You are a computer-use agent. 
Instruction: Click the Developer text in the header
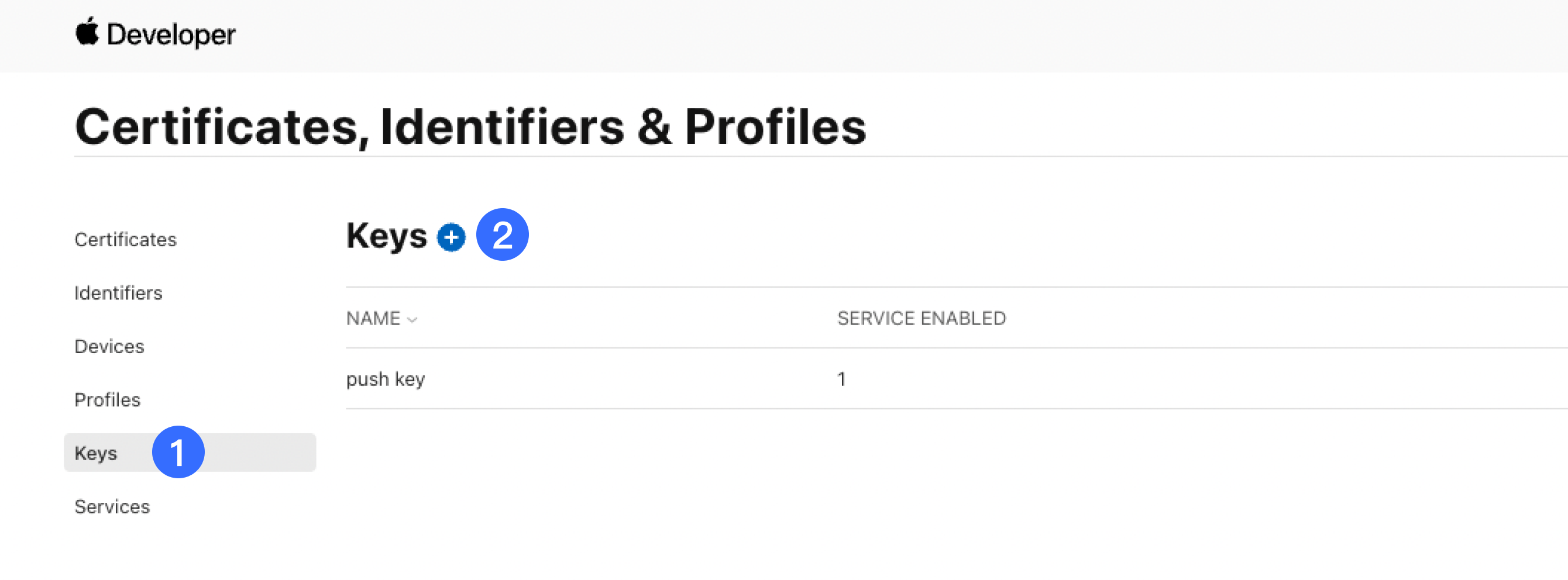point(171,34)
